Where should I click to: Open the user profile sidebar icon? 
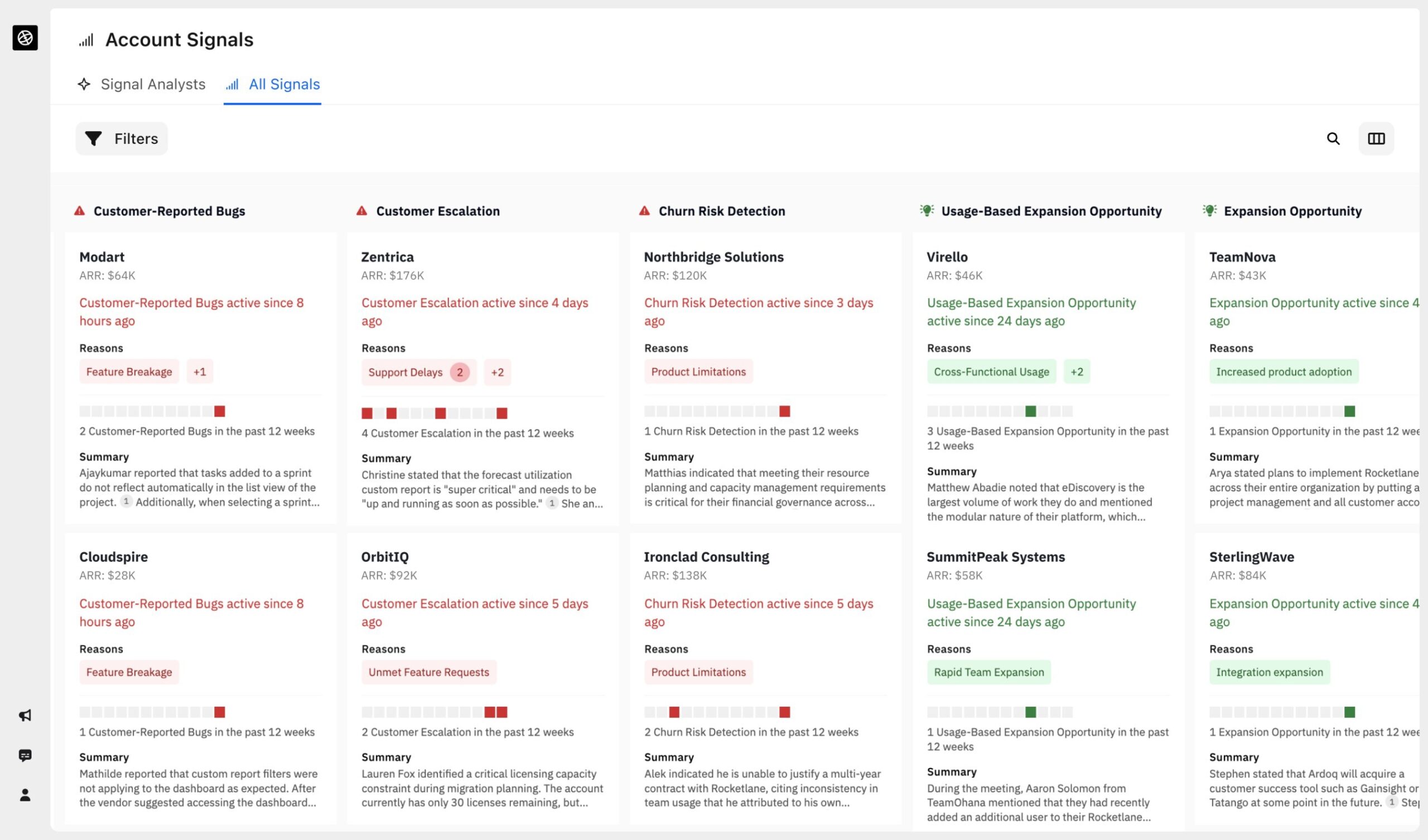point(25,795)
